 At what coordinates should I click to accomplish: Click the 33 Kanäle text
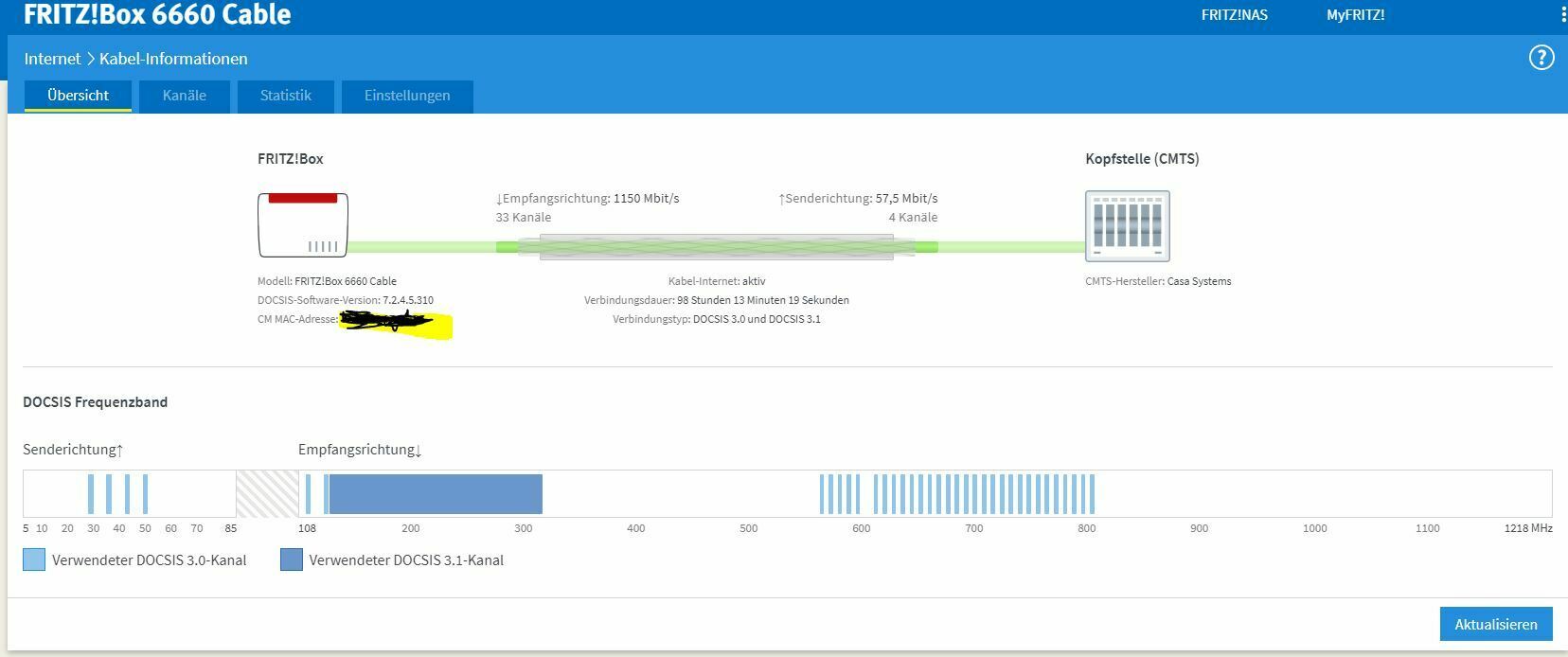coord(523,218)
